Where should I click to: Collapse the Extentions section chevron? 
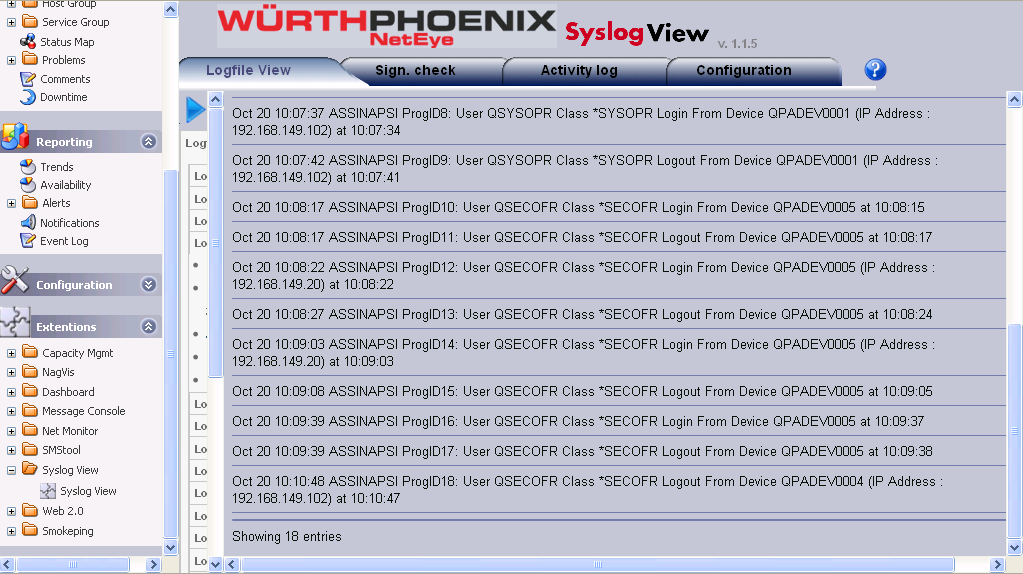(x=149, y=326)
